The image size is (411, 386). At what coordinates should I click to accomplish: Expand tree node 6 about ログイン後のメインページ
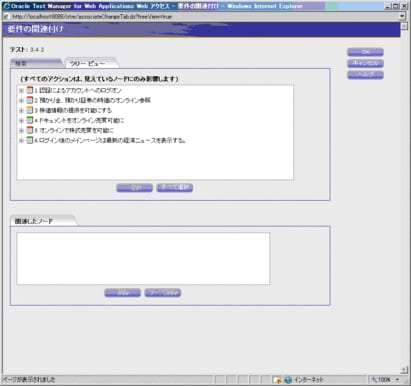21,140
